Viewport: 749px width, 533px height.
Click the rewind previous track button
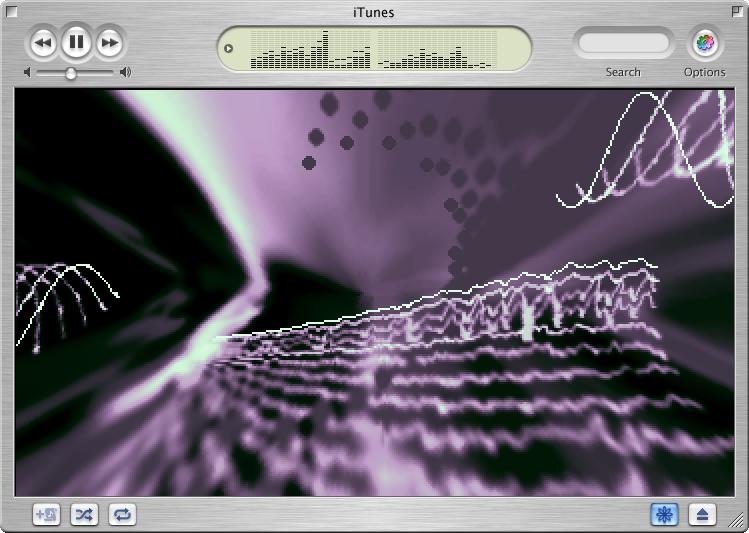pos(43,43)
